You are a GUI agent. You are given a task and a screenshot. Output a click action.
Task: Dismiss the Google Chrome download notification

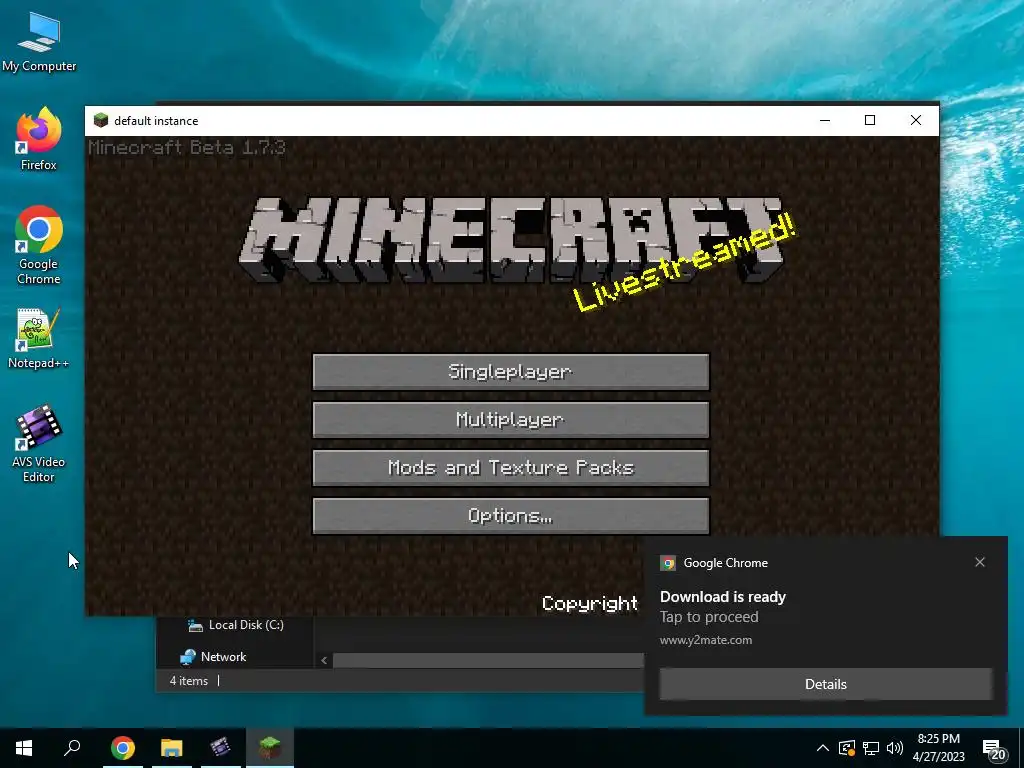coord(980,562)
